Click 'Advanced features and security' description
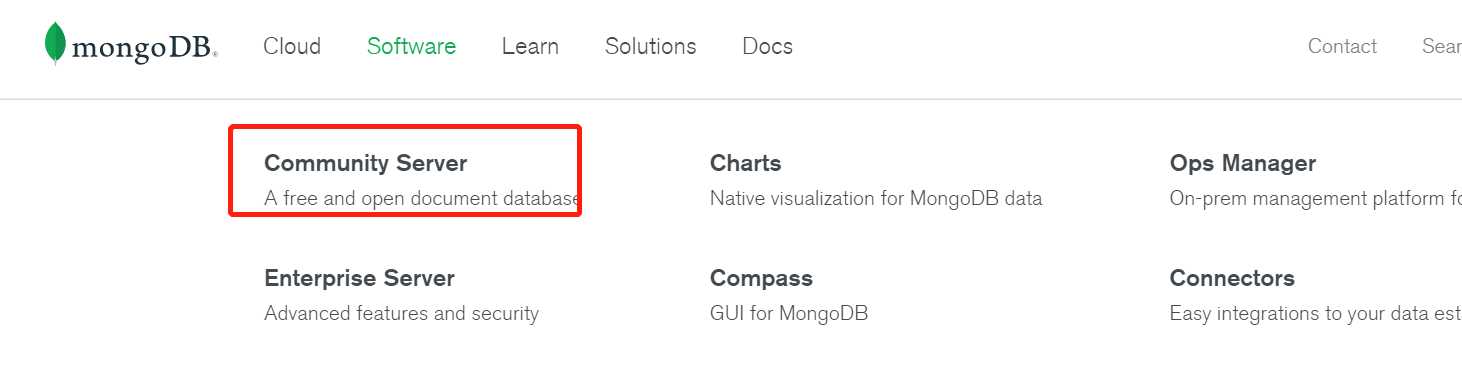The width and height of the screenshot is (1462, 371). (401, 313)
